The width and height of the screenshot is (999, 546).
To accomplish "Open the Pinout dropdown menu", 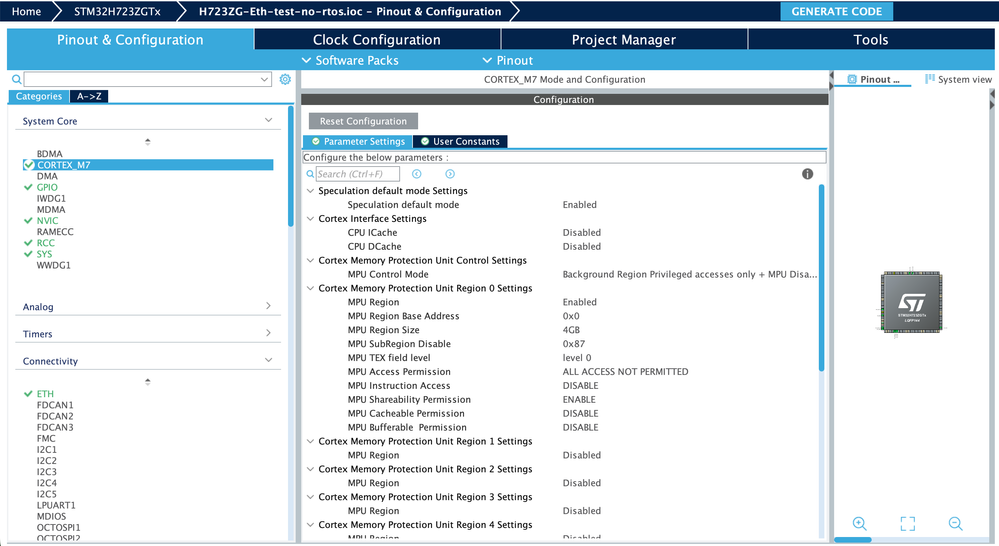I will [508, 61].
